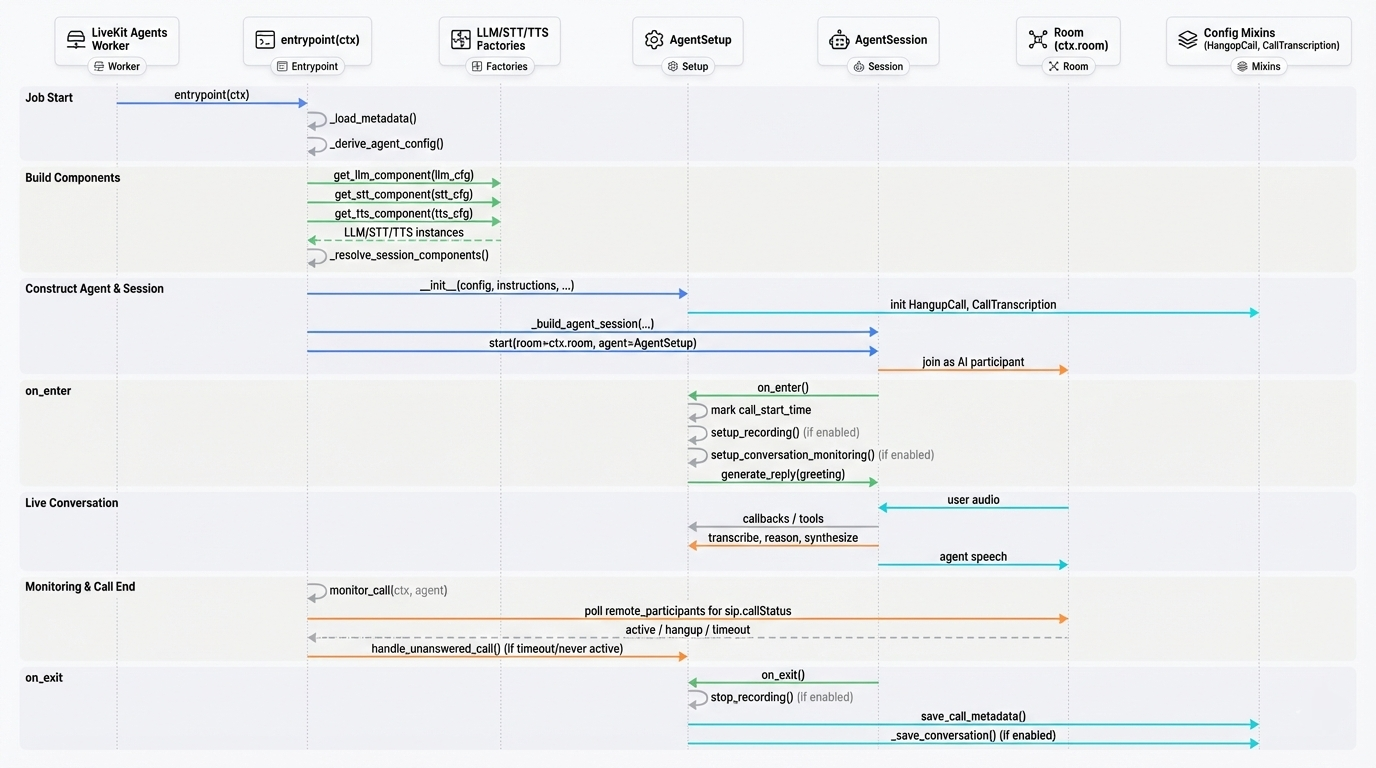Click the _load_metadata() self-loop arrow

point(317,120)
